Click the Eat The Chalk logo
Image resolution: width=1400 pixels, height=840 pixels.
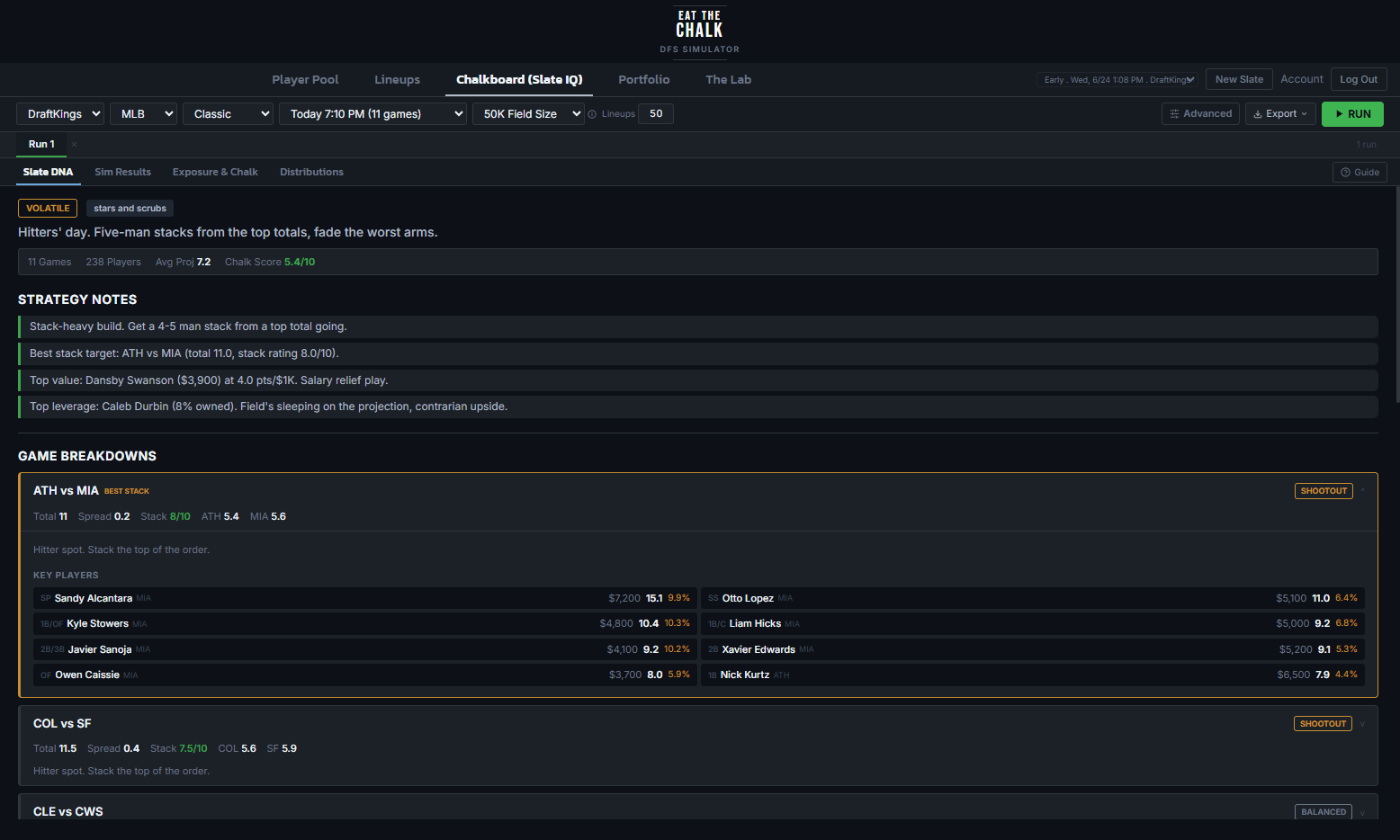tap(699, 31)
